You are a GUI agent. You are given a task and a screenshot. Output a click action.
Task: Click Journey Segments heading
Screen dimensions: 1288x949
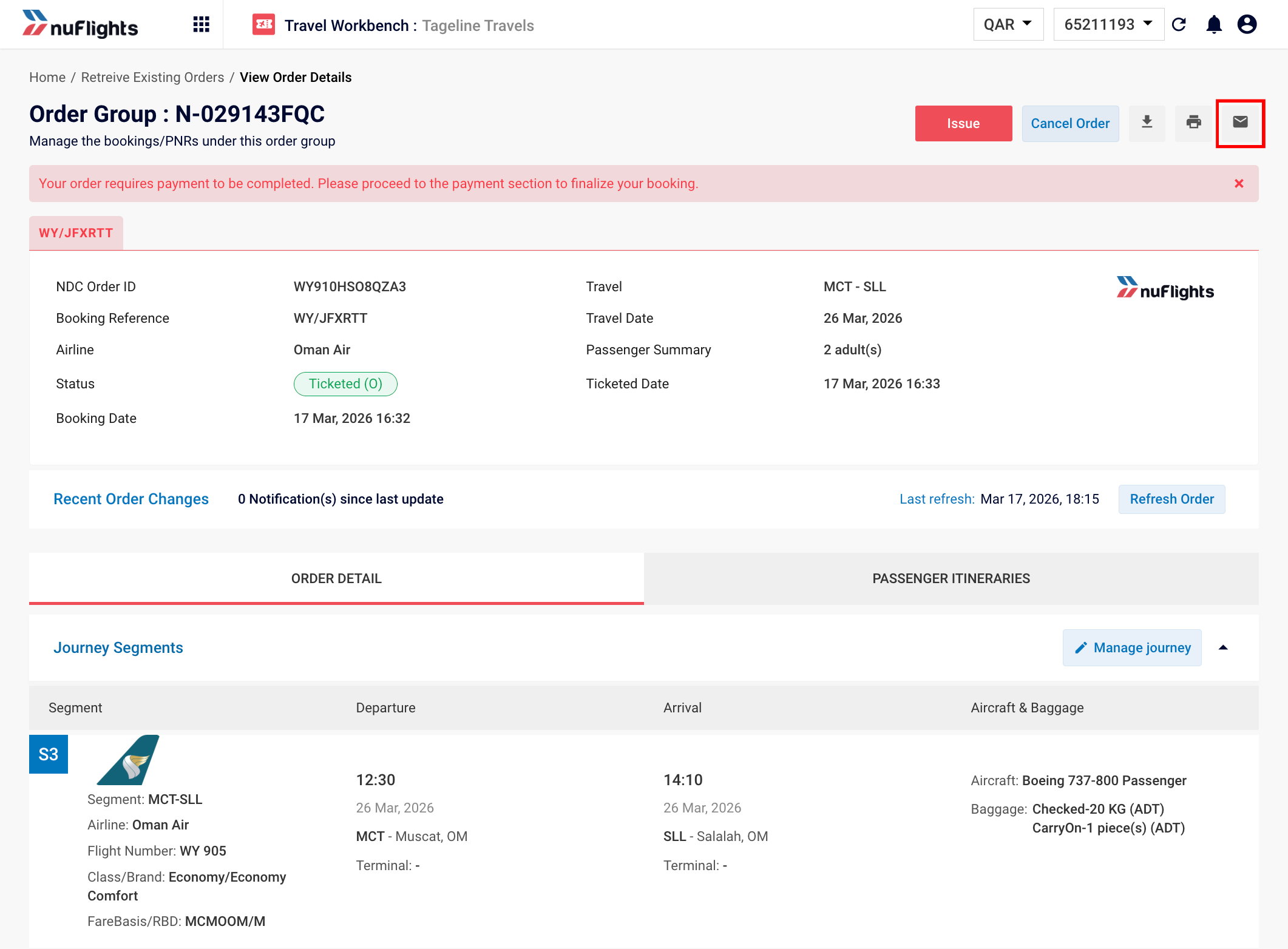pos(118,647)
